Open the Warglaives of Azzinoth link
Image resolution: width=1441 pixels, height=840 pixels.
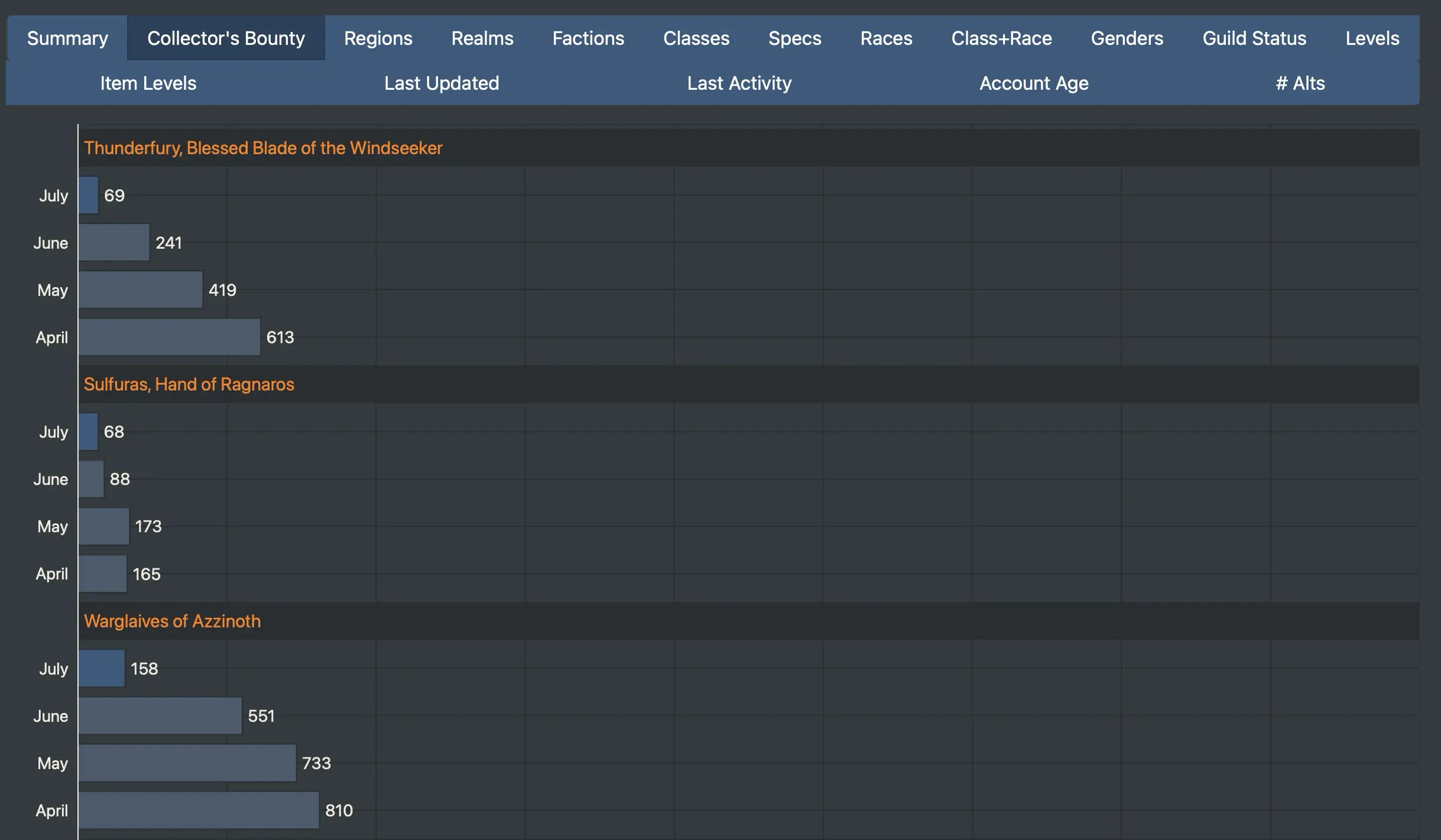[x=172, y=621]
